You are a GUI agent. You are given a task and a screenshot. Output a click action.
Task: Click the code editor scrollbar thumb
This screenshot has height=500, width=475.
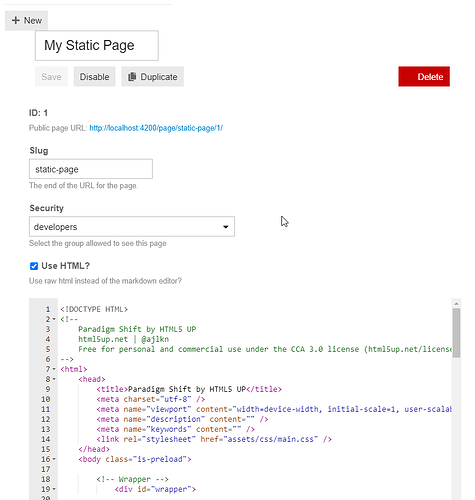(456, 333)
